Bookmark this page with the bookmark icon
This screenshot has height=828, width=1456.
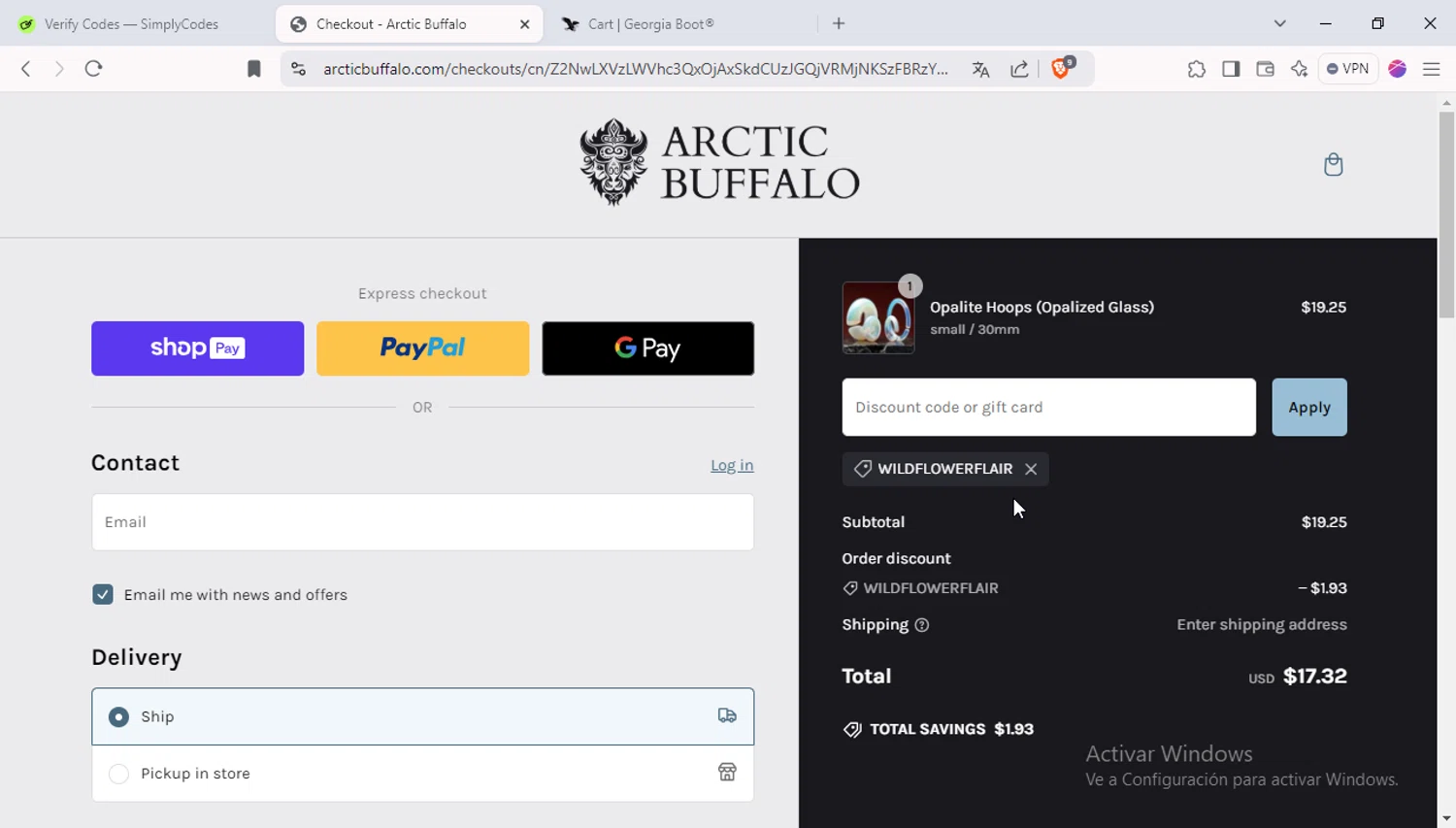[253, 69]
